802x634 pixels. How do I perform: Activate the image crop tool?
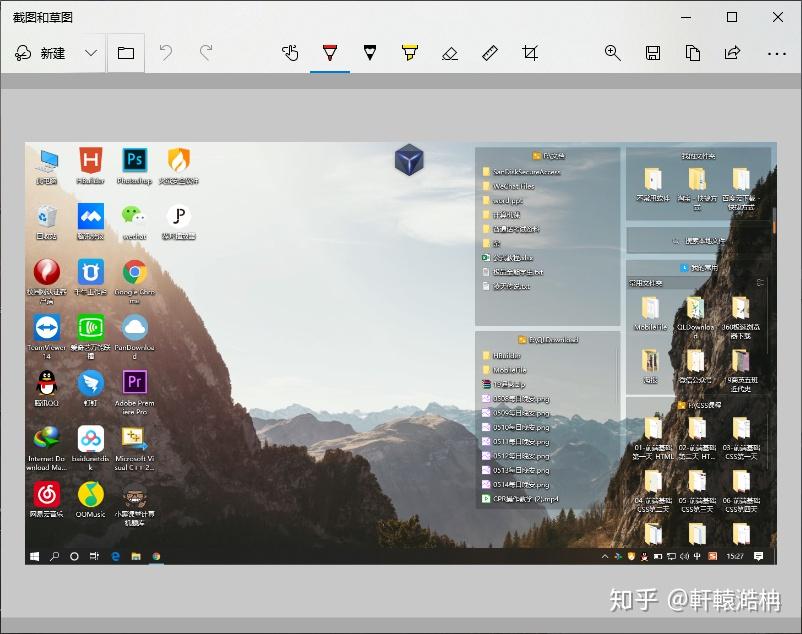[529, 53]
